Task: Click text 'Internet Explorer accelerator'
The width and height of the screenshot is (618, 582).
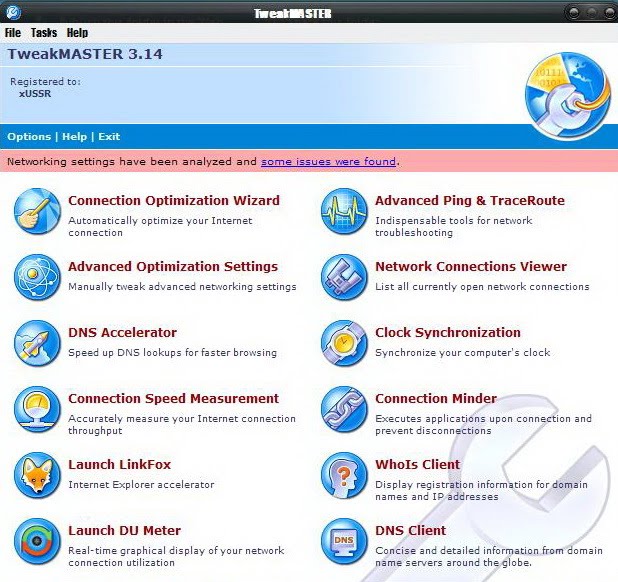Action: (x=141, y=485)
